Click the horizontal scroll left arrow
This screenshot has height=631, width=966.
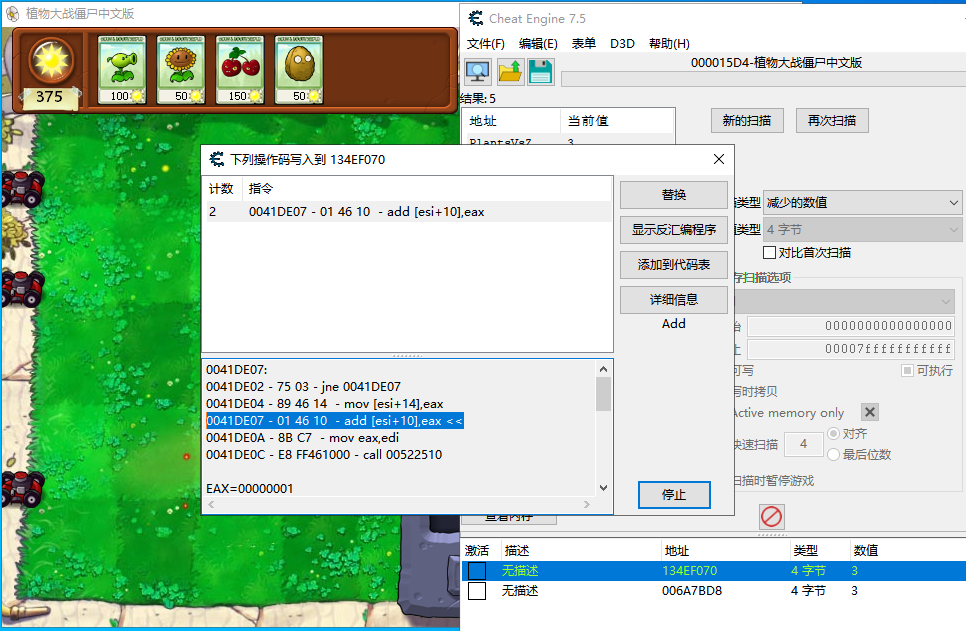211,504
